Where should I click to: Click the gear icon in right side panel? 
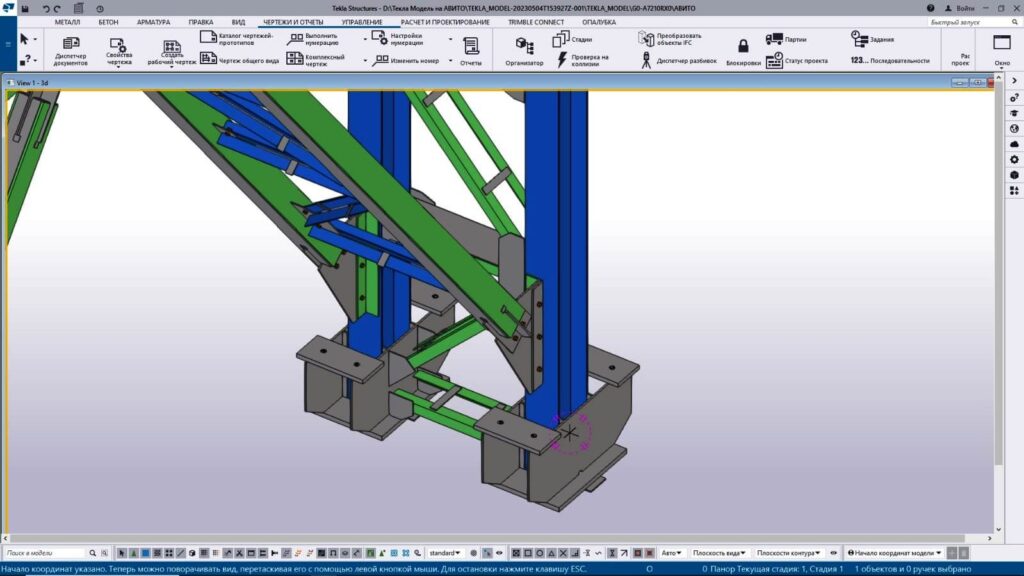pos(1014,159)
